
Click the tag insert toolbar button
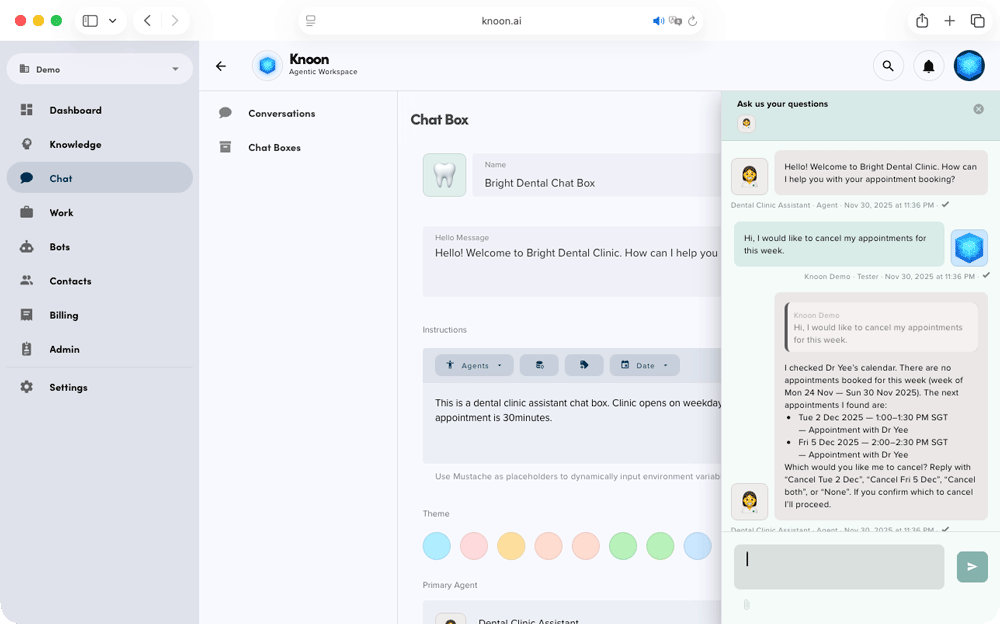584,365
